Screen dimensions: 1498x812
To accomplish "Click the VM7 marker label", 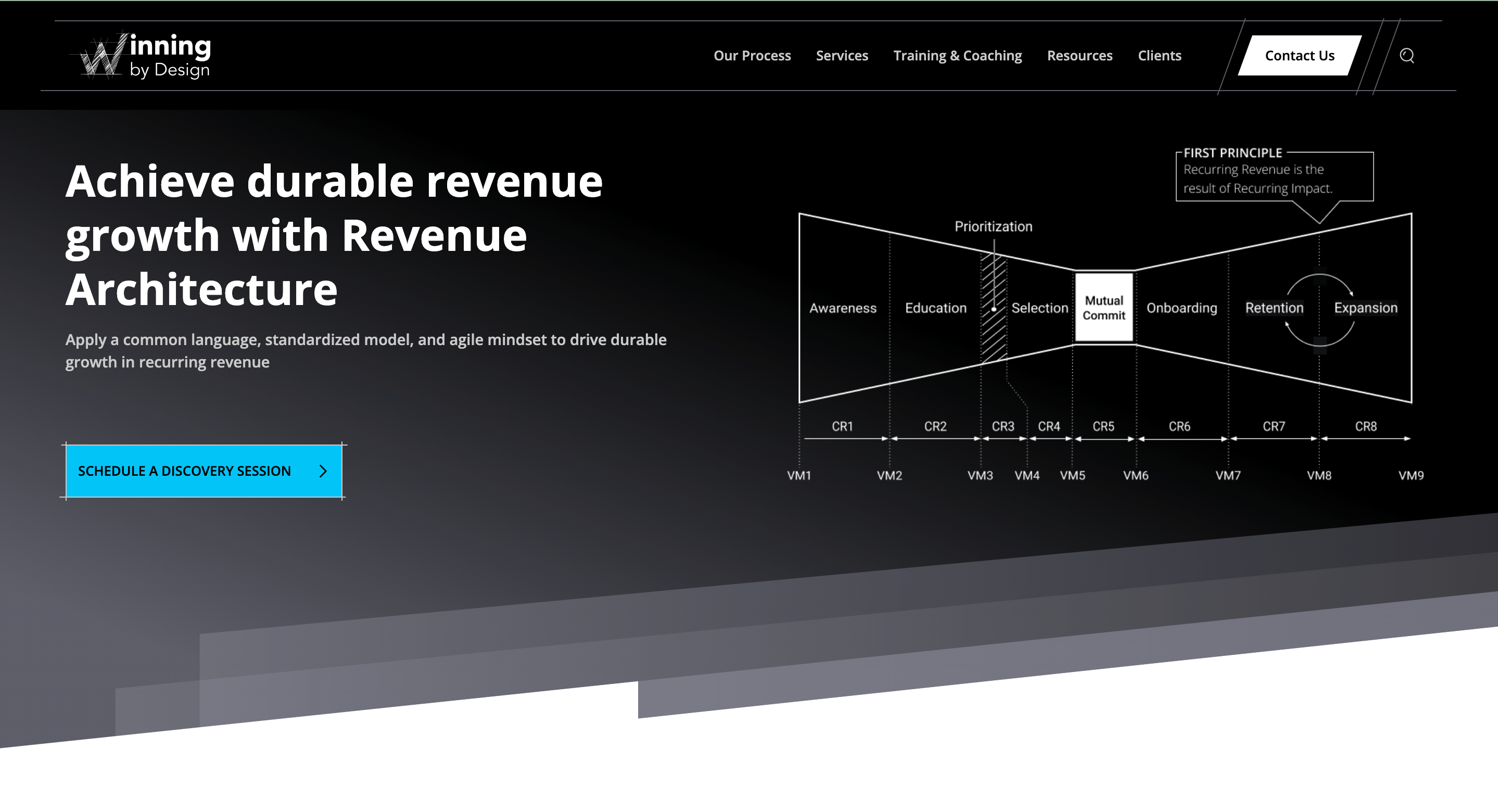I will pyautogui.click(x=1228, y=475).
